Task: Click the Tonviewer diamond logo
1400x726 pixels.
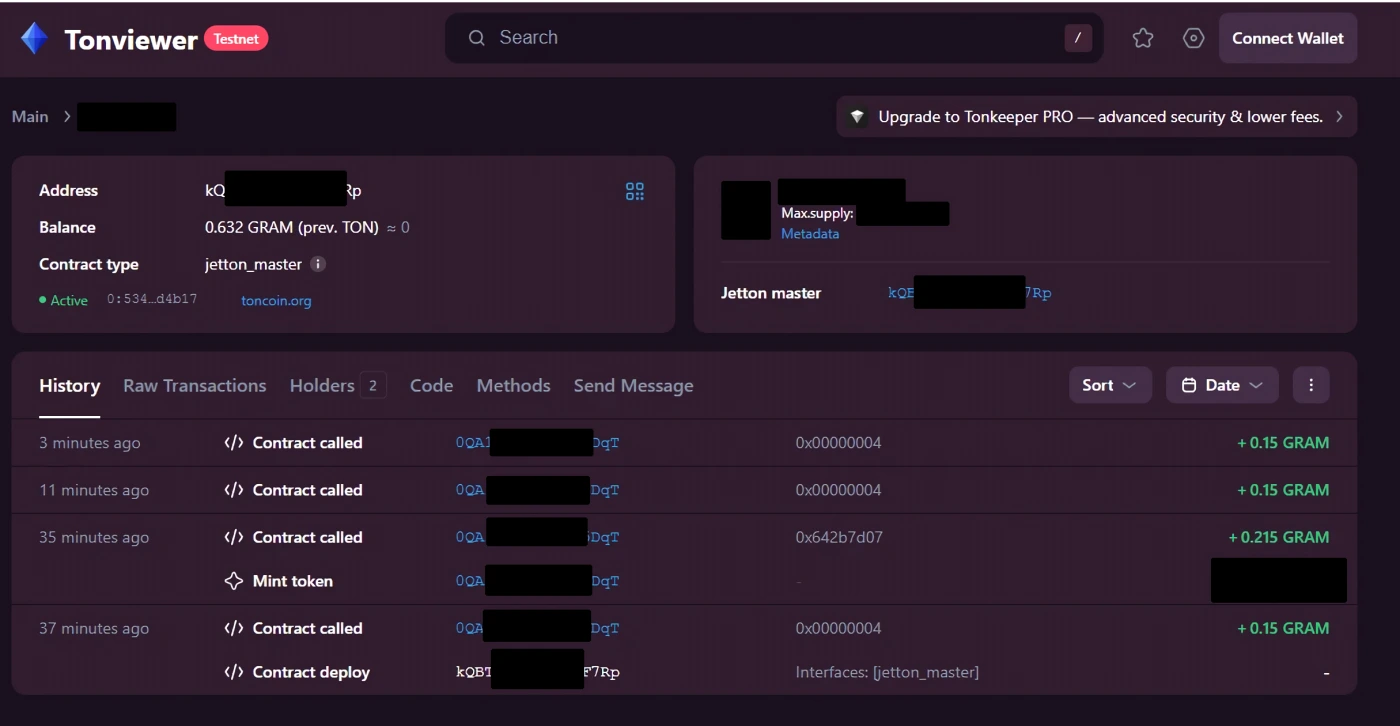Action: pyautogui.click(x=35, y=39)
